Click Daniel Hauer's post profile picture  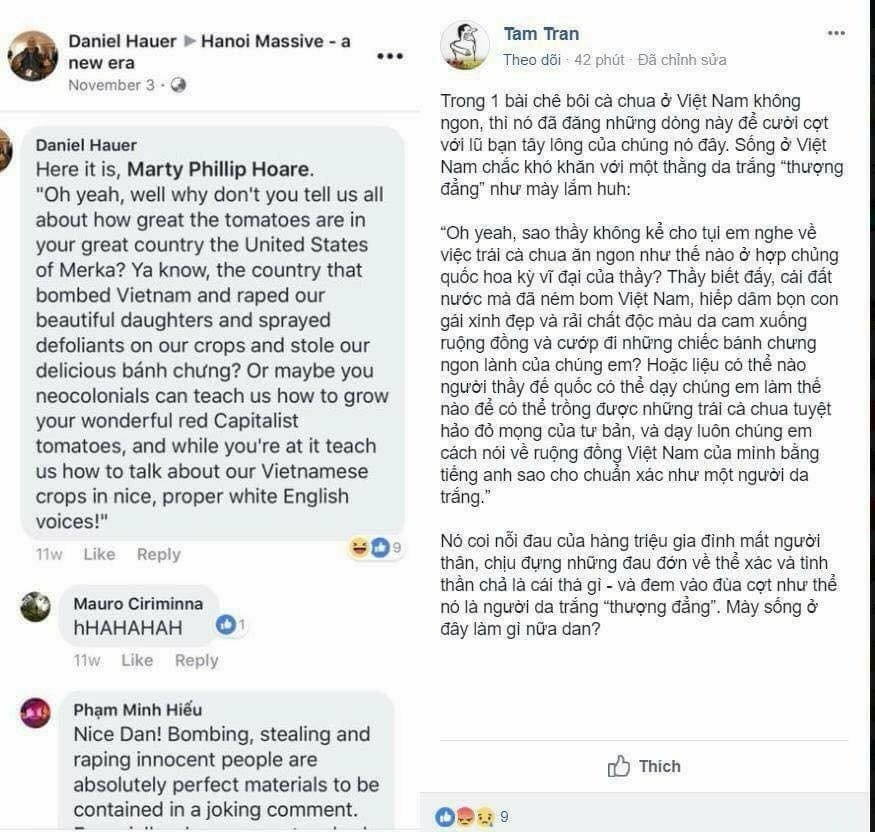(x=32, y=55)
